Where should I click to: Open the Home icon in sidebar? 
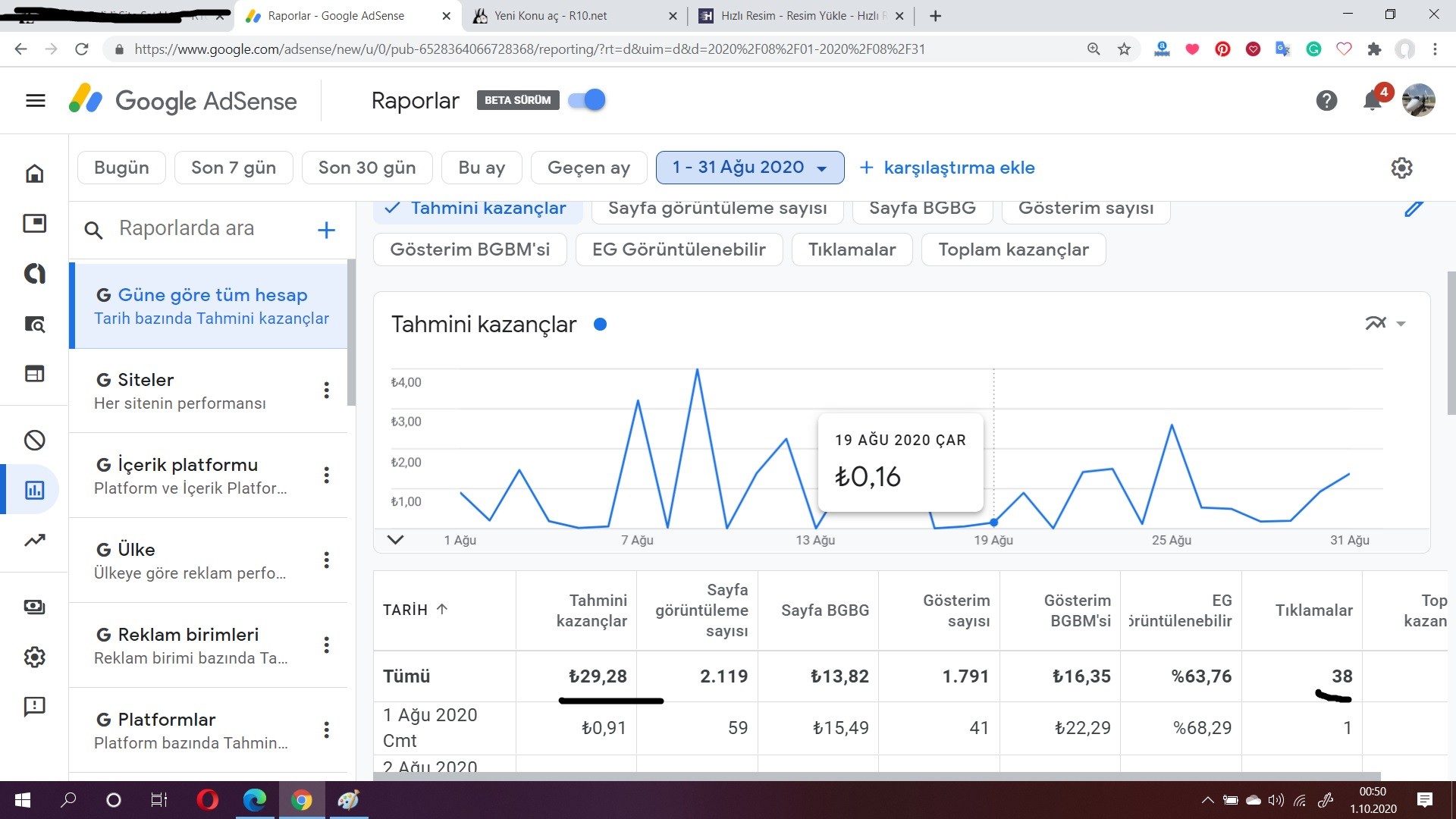pos(35,174)
